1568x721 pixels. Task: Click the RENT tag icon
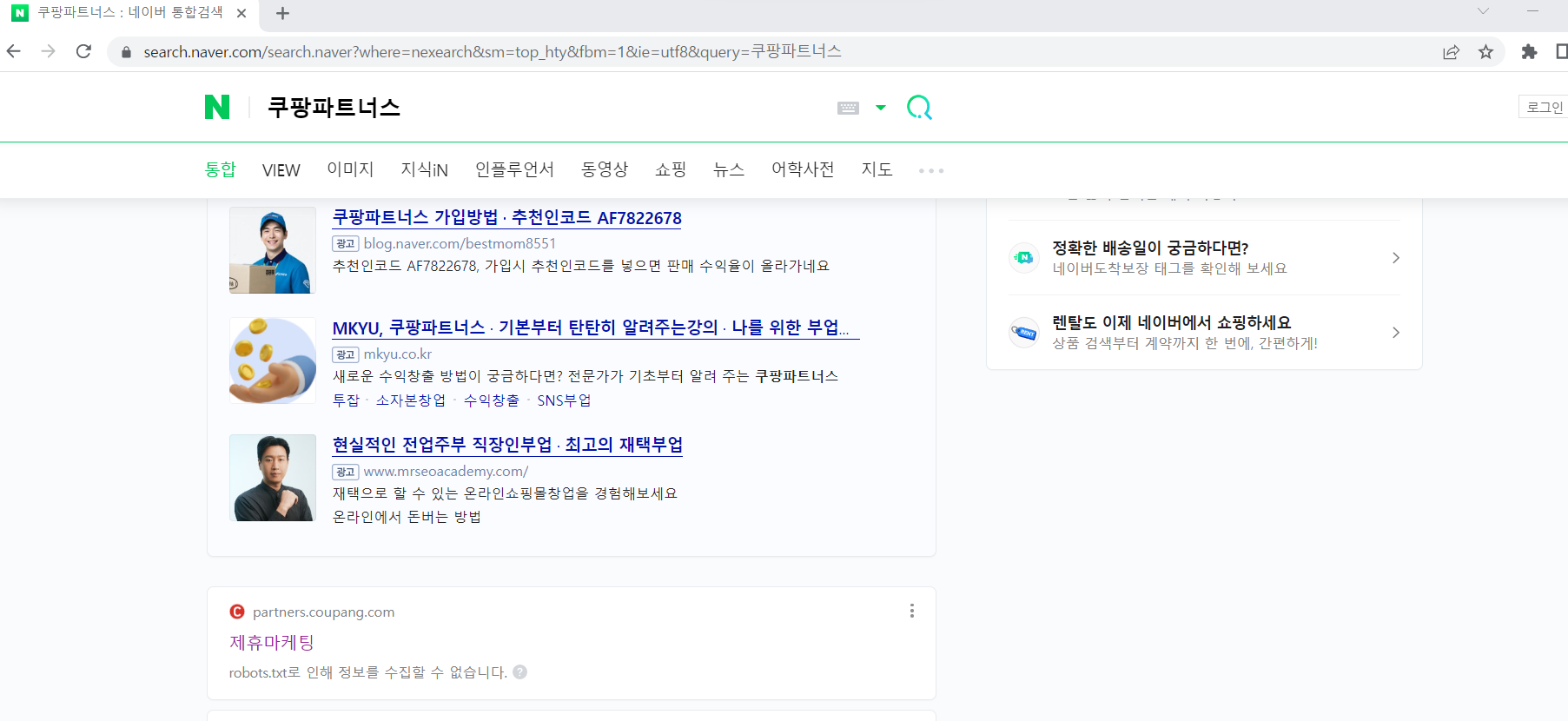[1024, 332]
